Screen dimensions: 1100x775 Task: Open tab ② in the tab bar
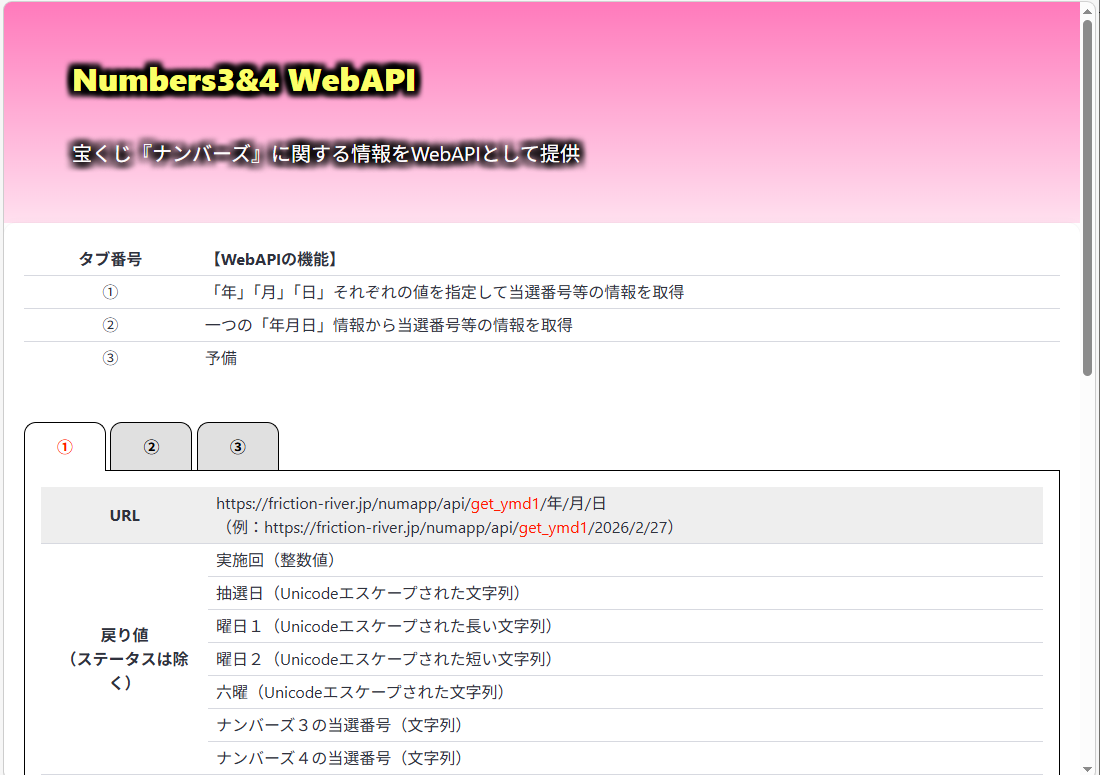(151, 447)
